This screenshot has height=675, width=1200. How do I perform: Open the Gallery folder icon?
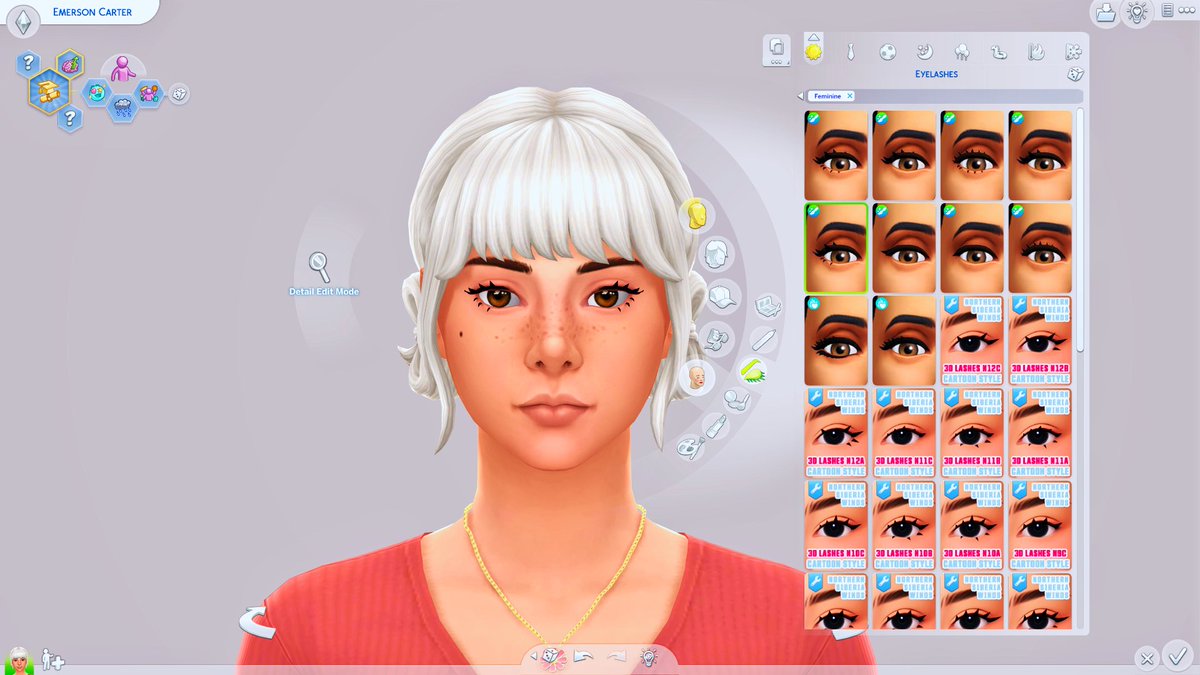pos(1105,14)
